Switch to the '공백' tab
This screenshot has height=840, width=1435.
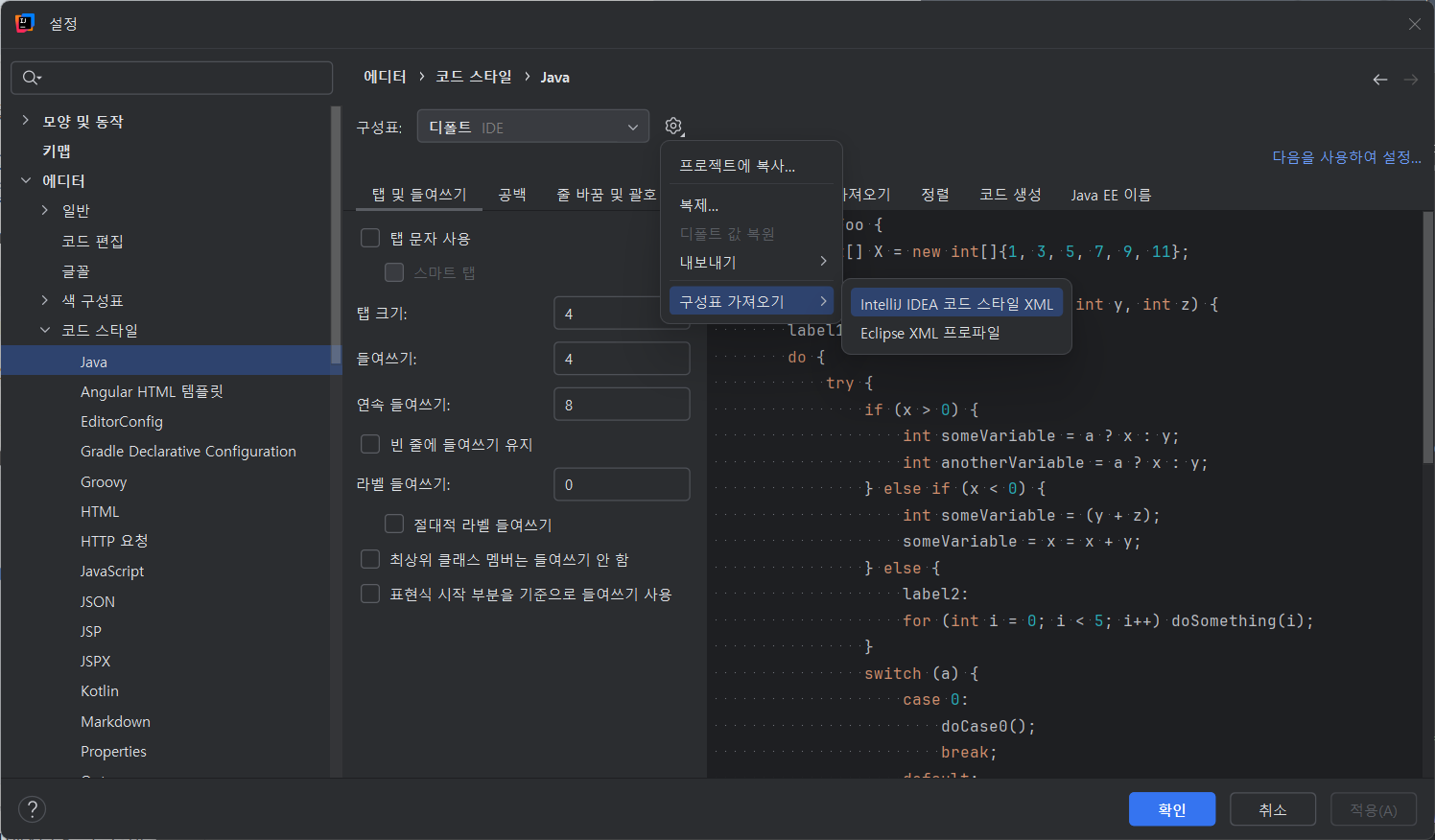pos(512,195)
